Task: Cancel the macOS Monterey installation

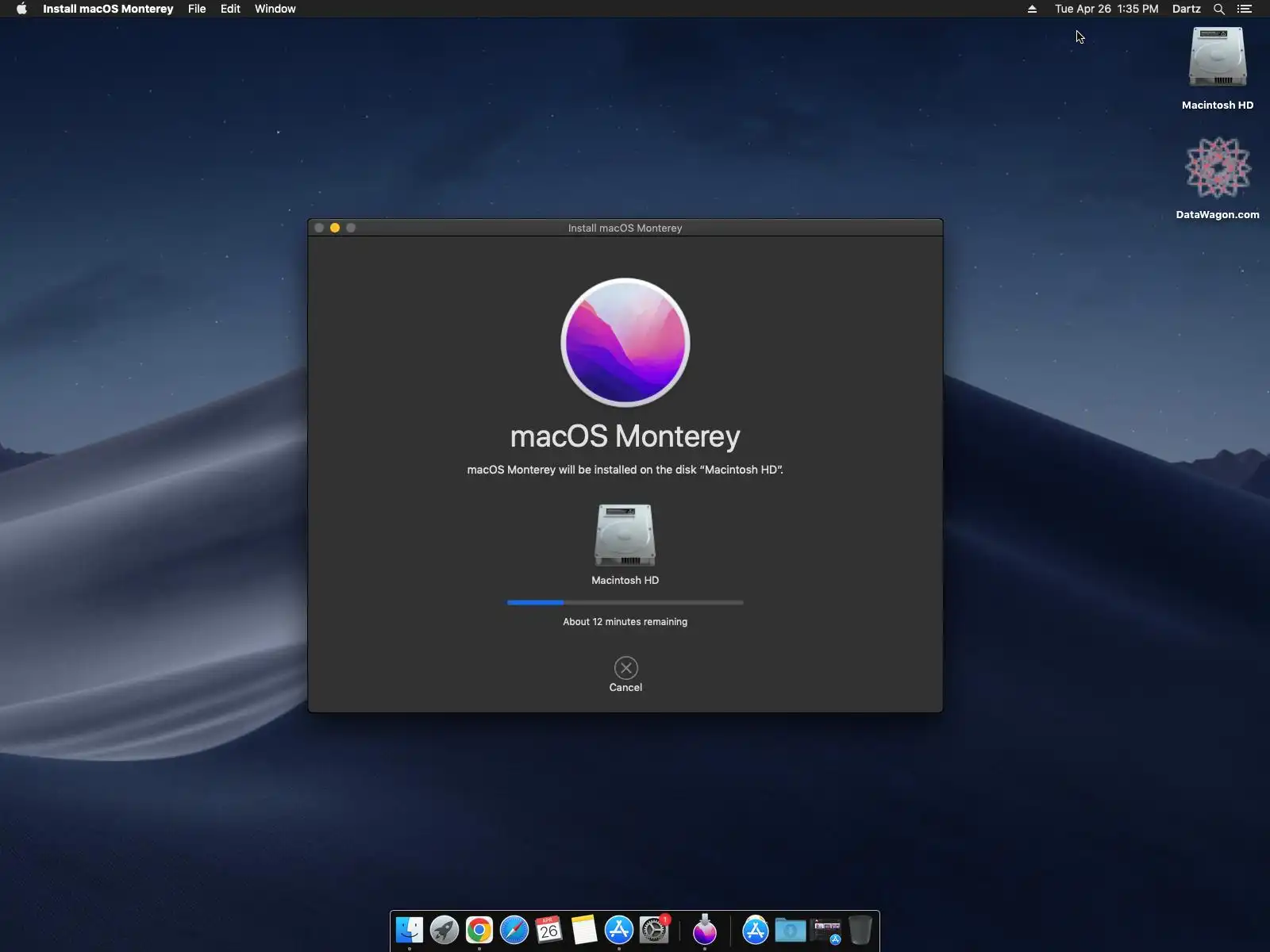Action: coord(625,668)
